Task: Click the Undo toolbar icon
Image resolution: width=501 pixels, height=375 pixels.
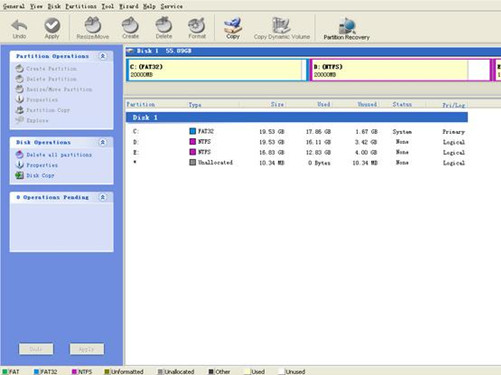Action: click(19, 29)
